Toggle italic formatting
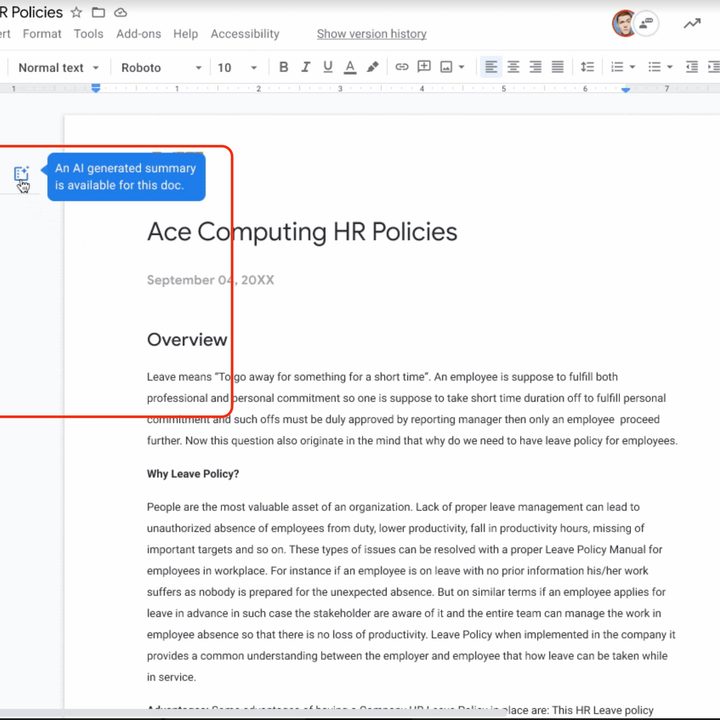The height and width of the screenshot is (720, 720). click(x=305, y=68)
